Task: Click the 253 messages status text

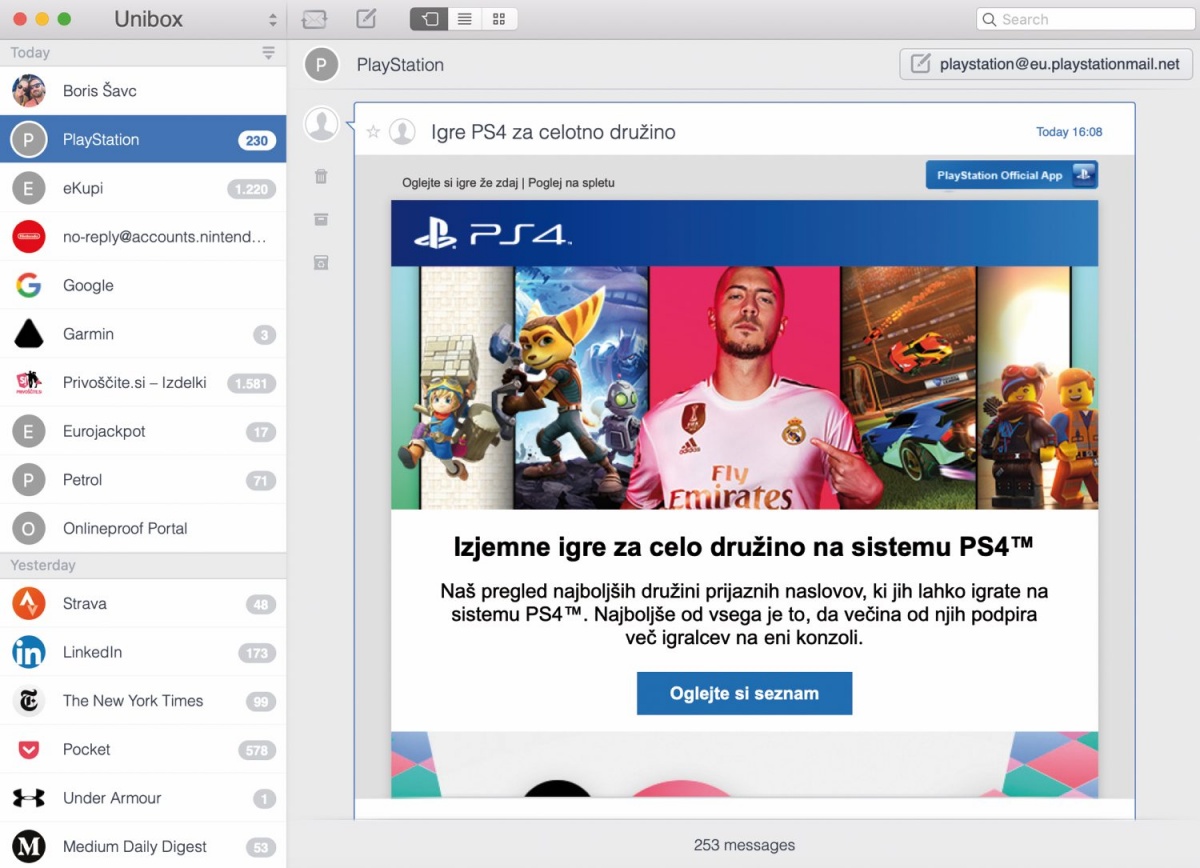Action: coord(744,845)
